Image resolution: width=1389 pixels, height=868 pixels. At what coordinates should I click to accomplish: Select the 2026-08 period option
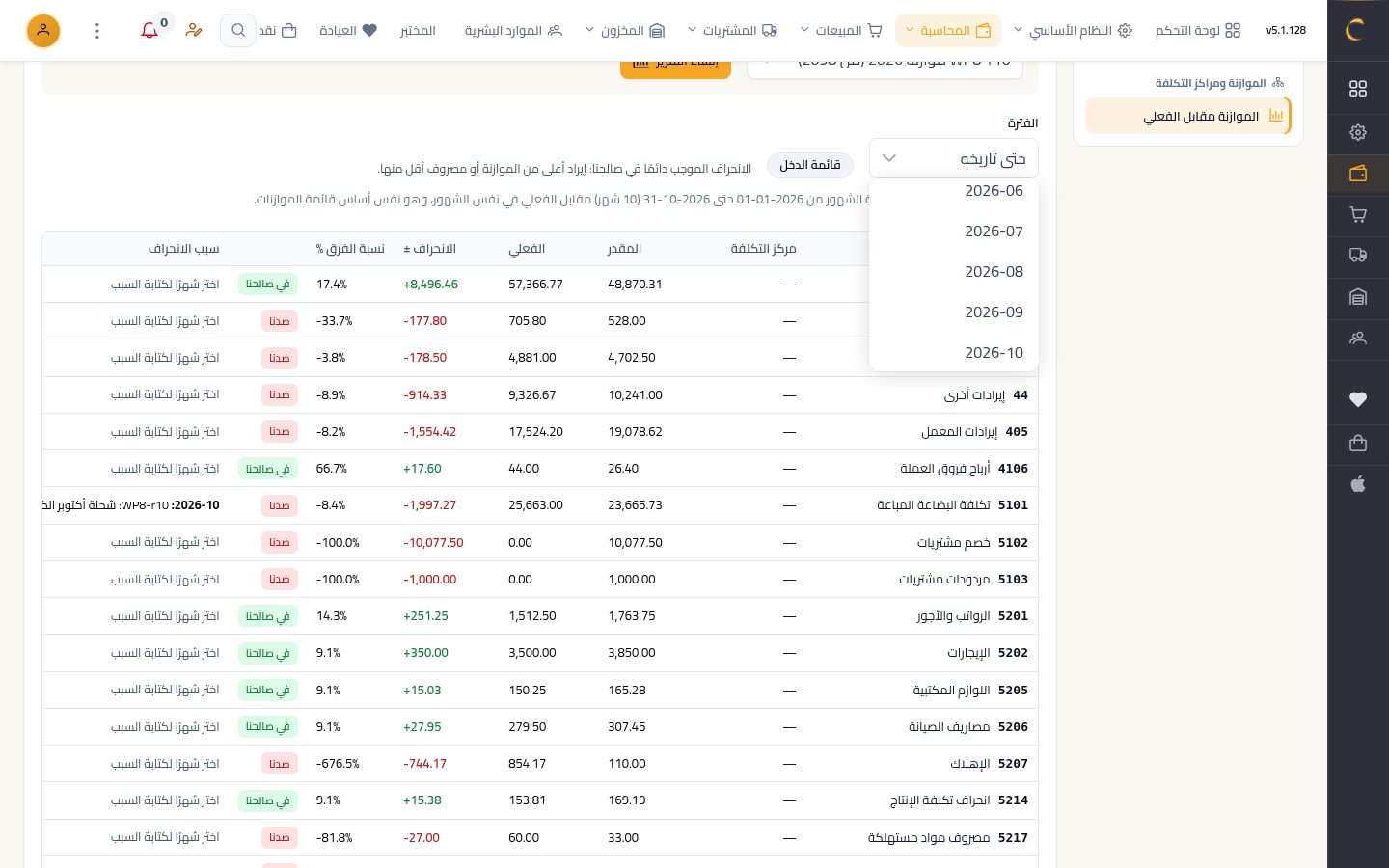[954, 272]
